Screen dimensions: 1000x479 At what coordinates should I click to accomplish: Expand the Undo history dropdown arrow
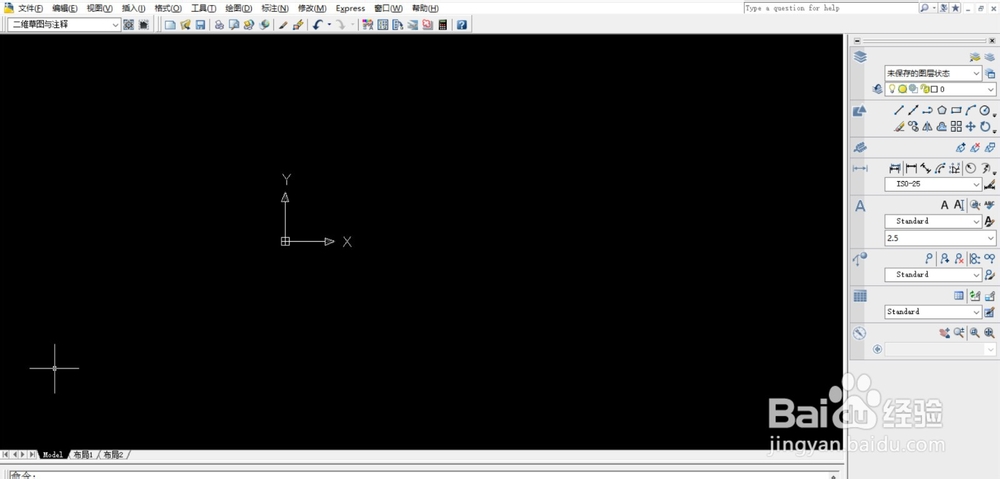click(x=329, y=25)
